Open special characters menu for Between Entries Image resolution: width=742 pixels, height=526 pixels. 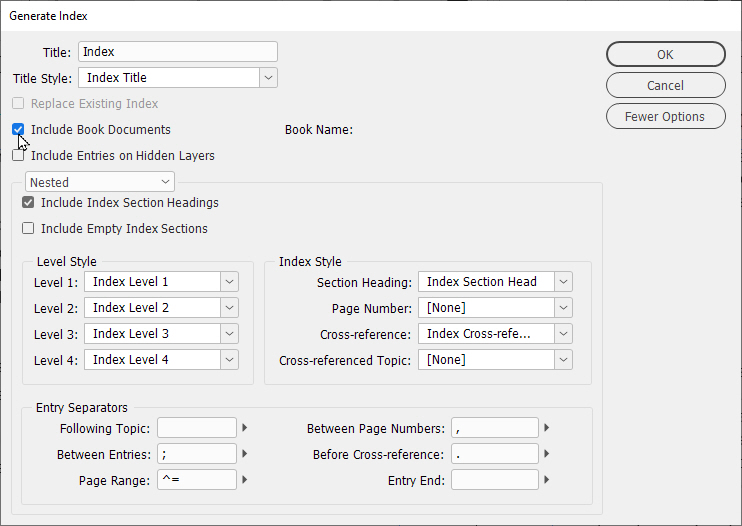point(245,454)
